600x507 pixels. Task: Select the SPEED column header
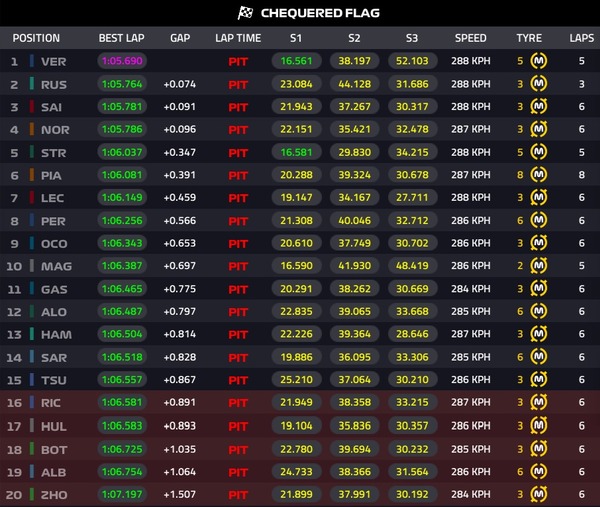pos(471,38)
